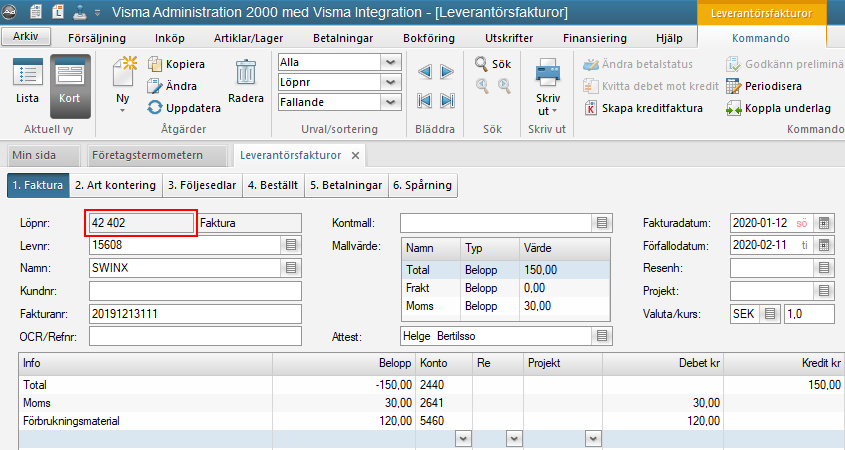This screenshot has height=450, width=845.
Task: Click account 2440 cell
Action: pos(444,385)
